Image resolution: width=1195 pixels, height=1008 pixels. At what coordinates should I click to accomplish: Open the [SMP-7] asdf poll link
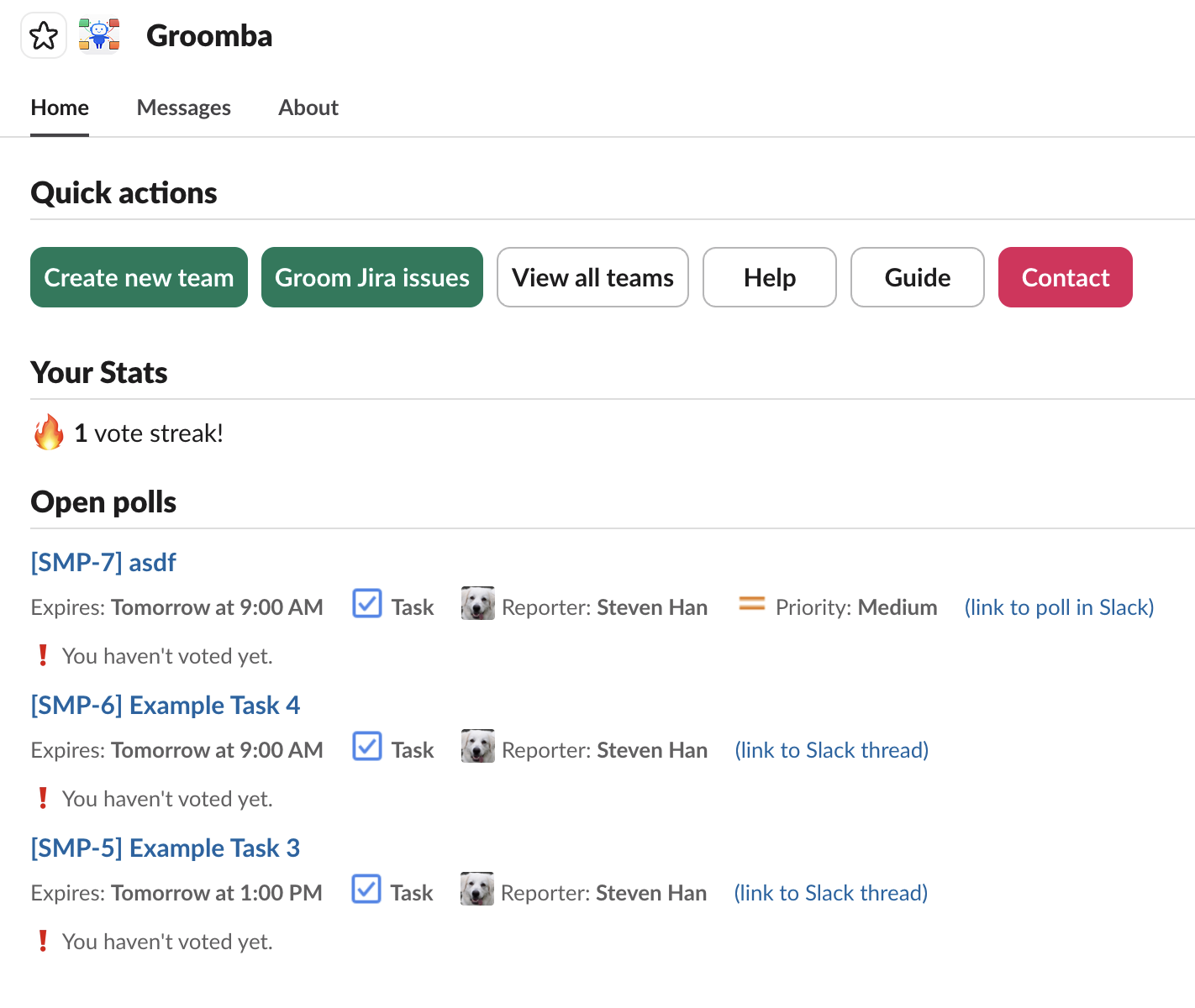tap(103, 562)
